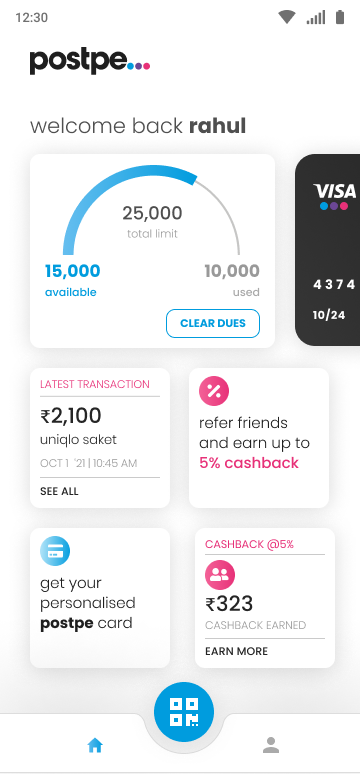360x774 pixels.
Task: Select the 15,000 available amount
Action: [73, 271]
